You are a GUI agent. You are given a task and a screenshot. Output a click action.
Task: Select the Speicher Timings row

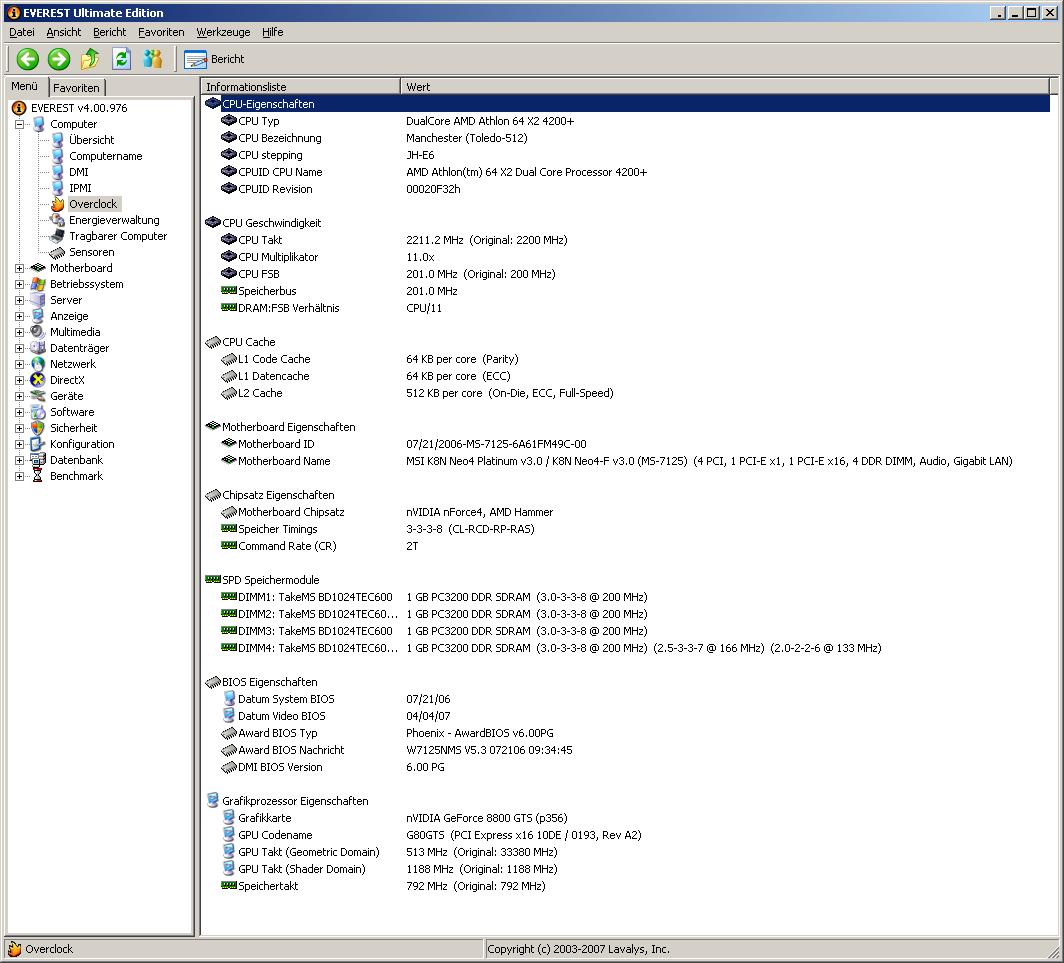coord(626,529)
